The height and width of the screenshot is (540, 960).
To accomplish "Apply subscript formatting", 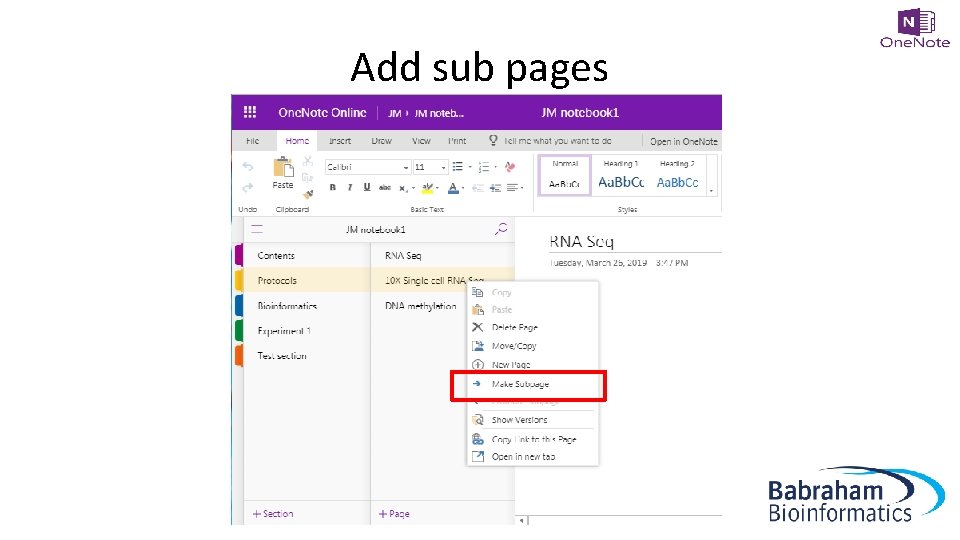I will point(402,188).
